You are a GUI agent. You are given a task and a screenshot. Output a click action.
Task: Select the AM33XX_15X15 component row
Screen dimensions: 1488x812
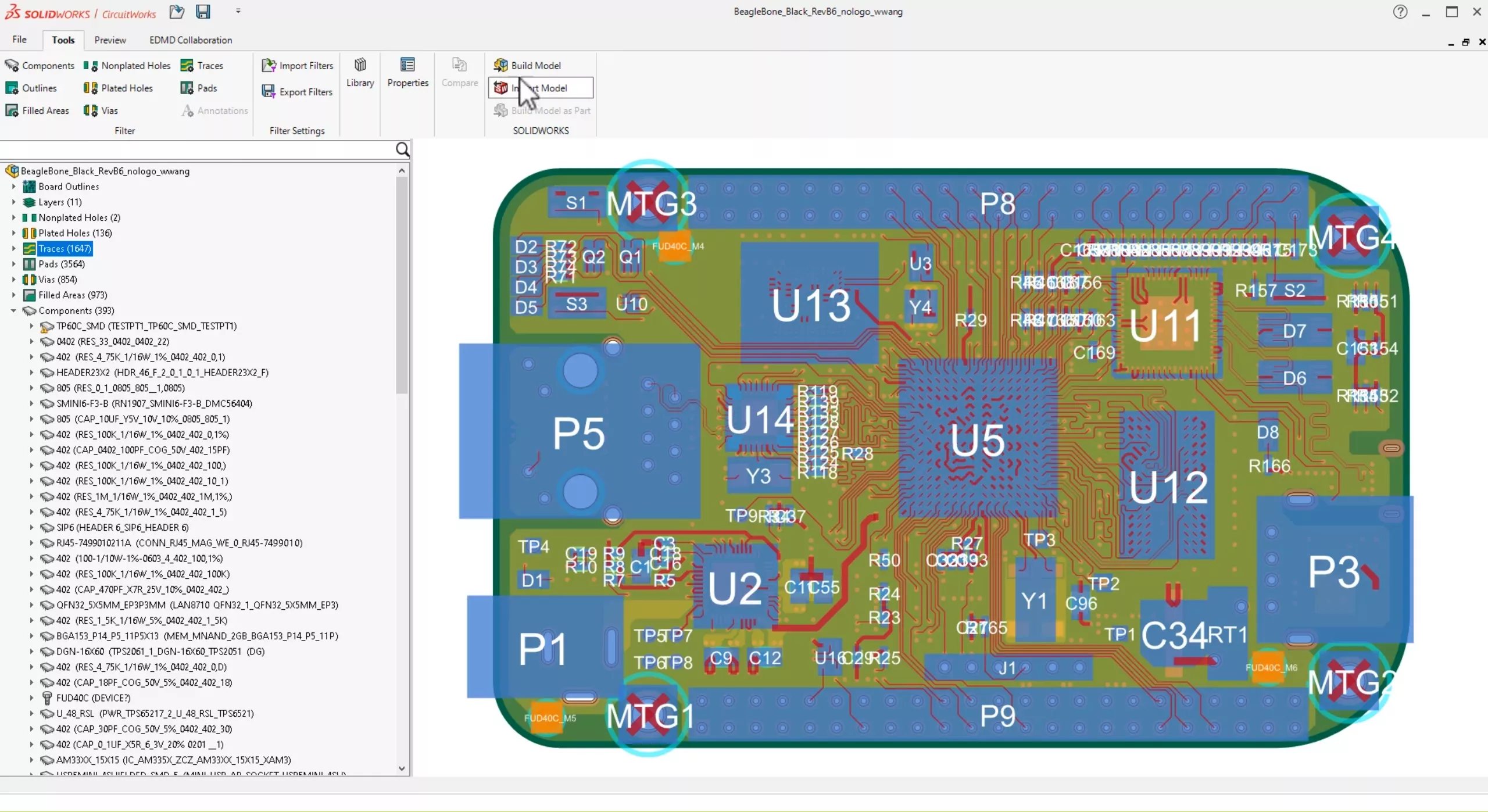[x=173, y=760]
